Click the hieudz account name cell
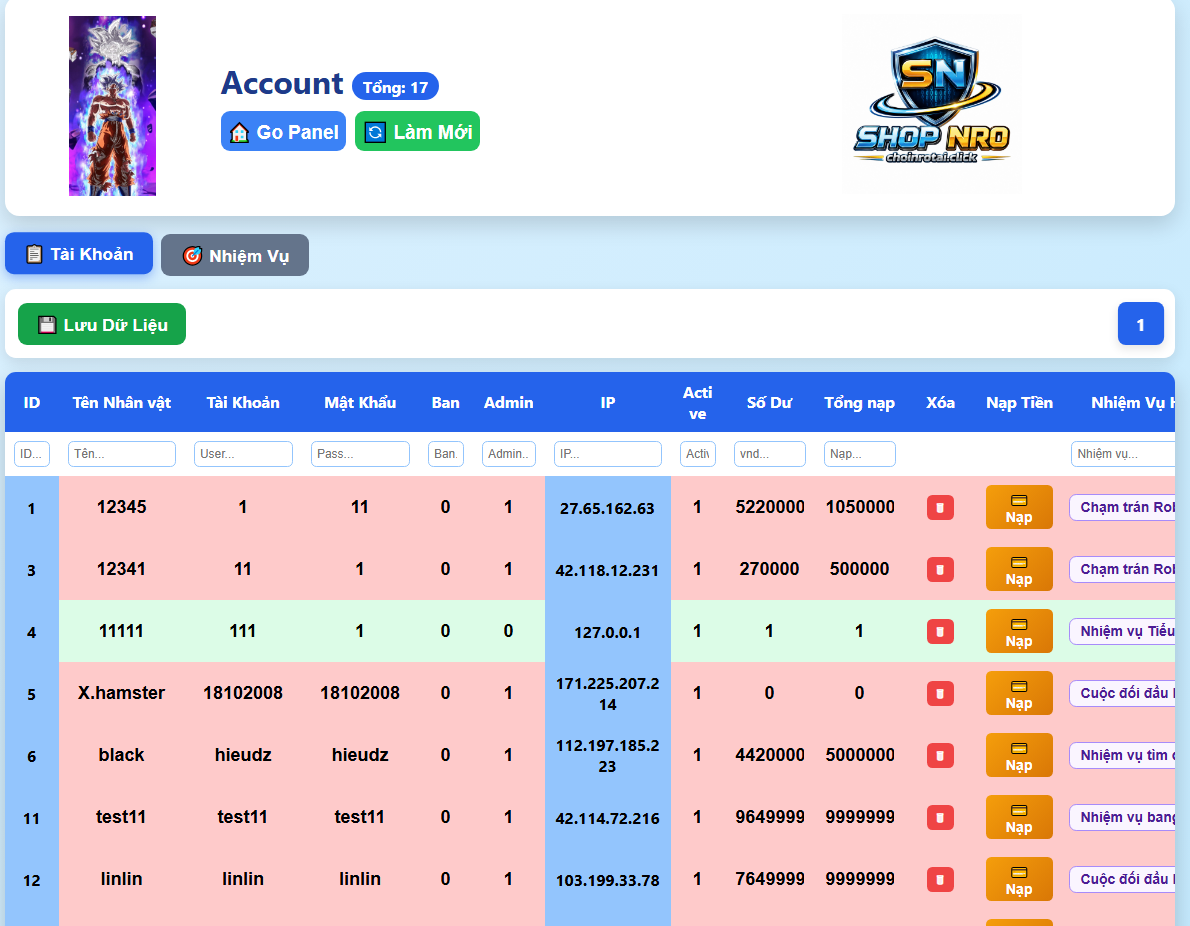Screen dimensions: 1190x926 point(243,755)
